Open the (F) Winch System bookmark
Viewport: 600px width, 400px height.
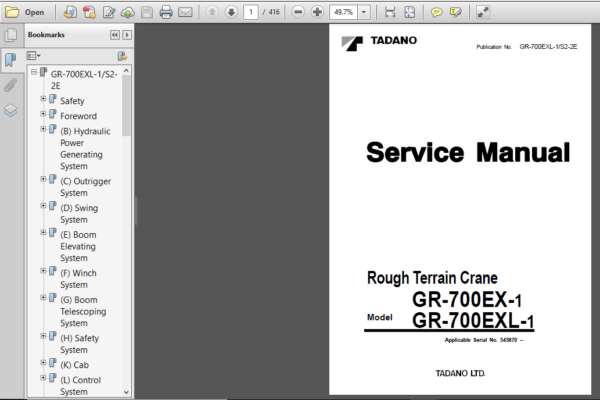click(x=78, y=279)
